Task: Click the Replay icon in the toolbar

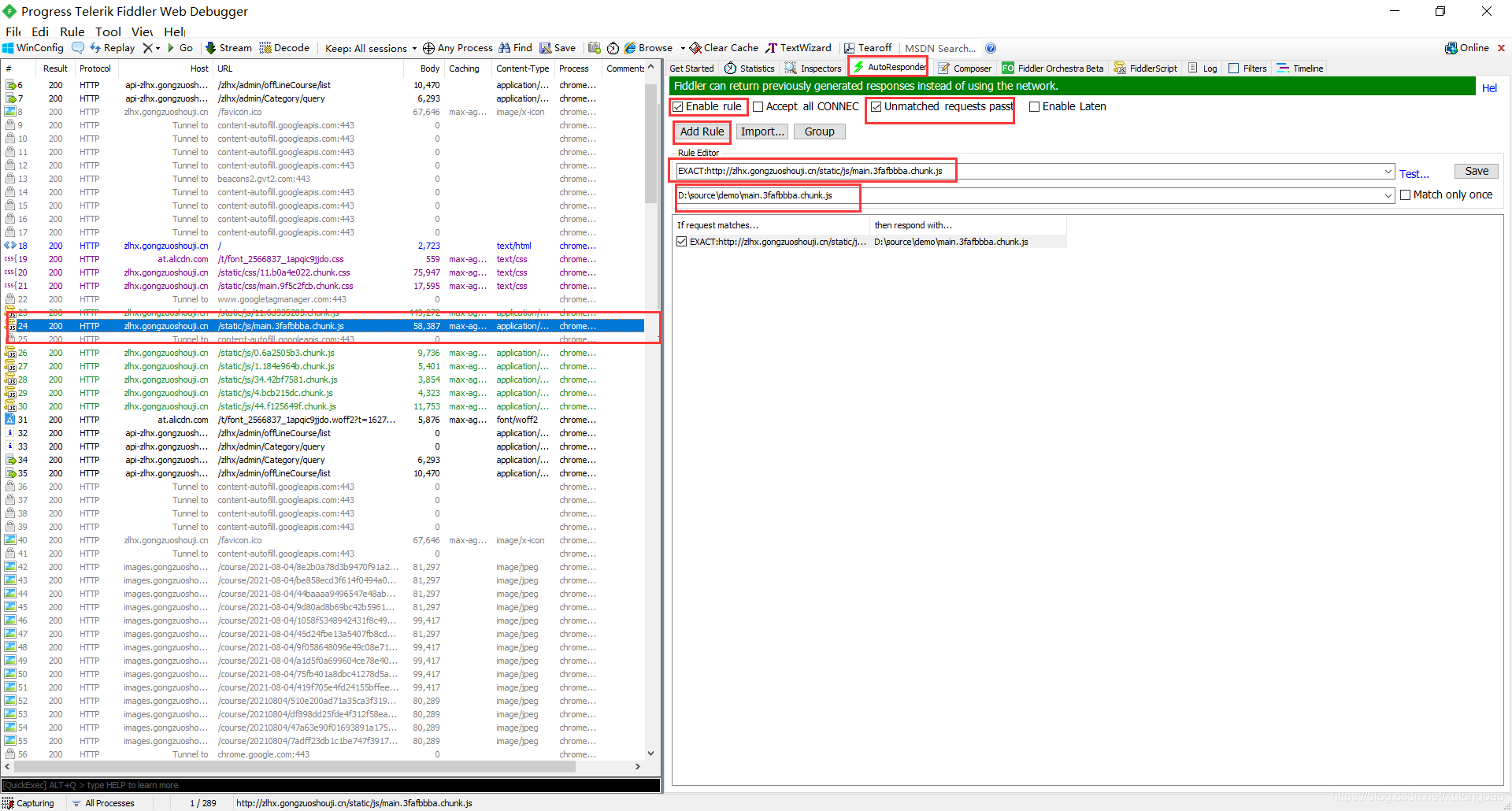Action: point(113,48)
